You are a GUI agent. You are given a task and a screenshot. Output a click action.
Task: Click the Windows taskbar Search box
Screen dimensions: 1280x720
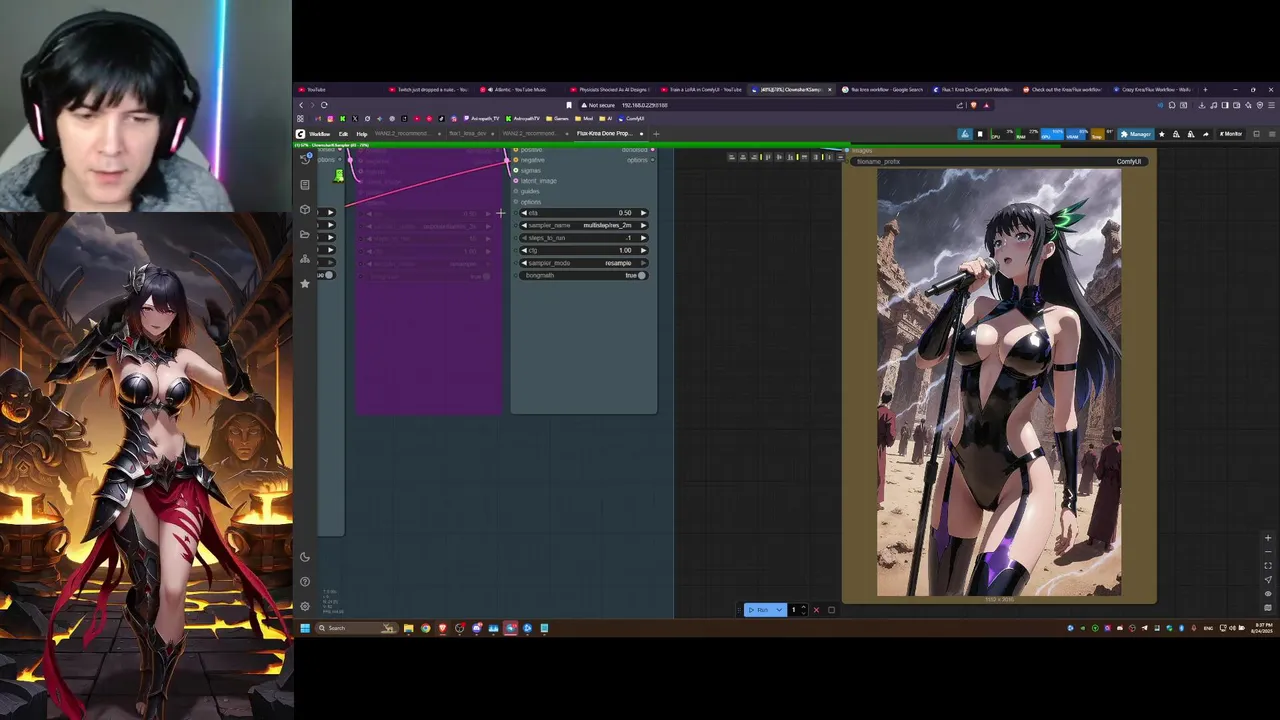357,628
